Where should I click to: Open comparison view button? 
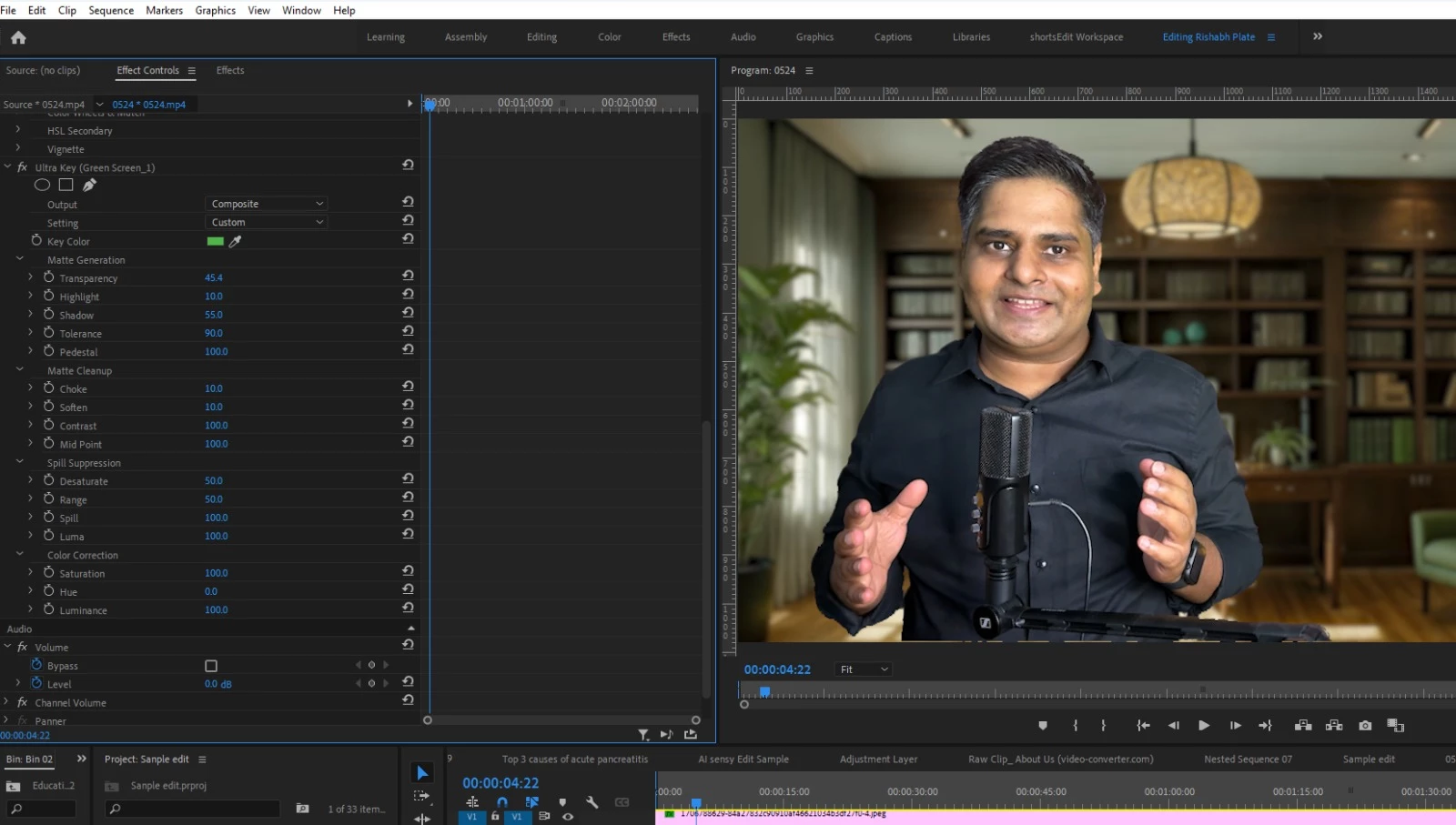tap(1396, 726)
